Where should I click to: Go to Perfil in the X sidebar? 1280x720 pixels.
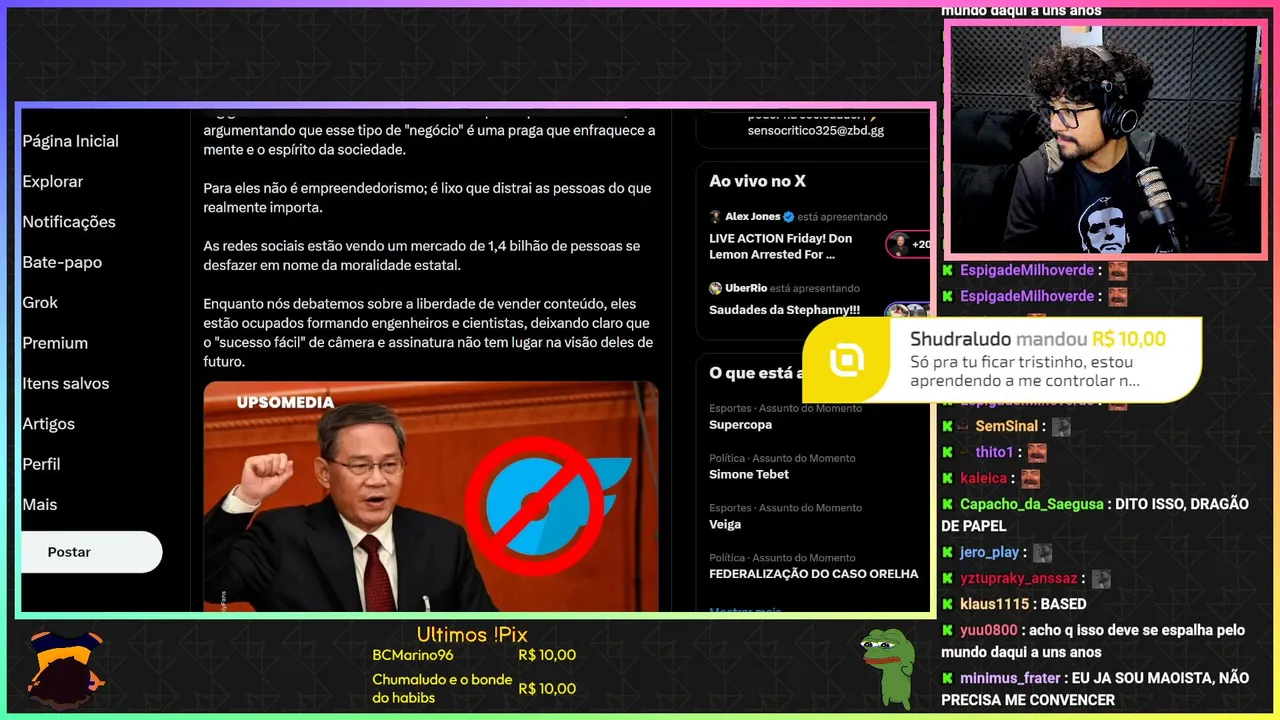(x=42, y=464)
